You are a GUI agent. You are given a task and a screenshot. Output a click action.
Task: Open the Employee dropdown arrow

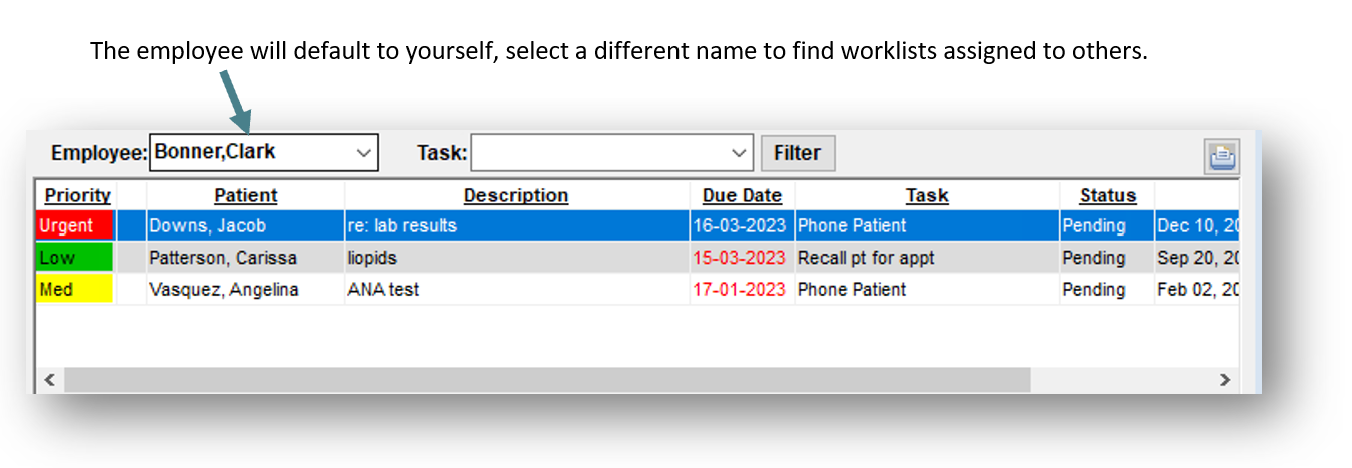[363, 153]
